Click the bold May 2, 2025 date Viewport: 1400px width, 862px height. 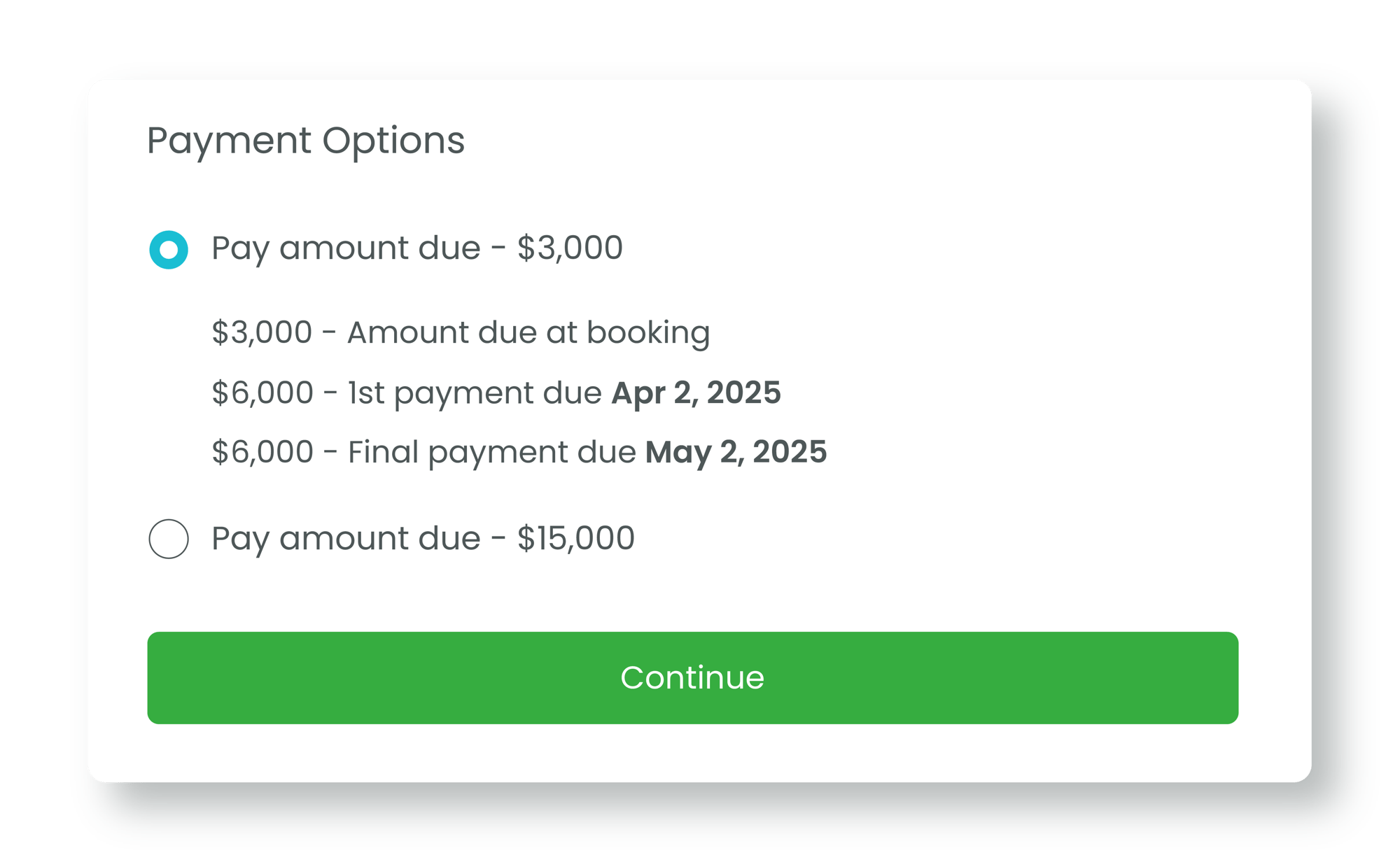pos(736,452)
